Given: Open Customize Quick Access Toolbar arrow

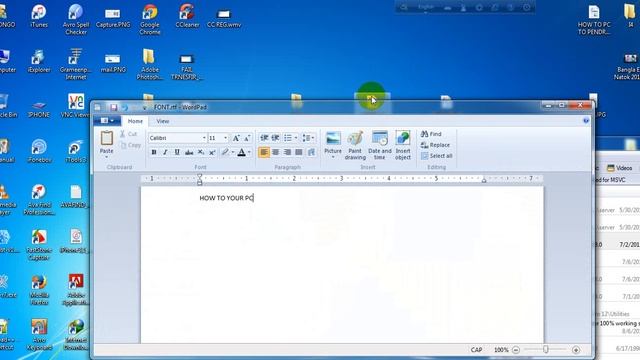Looking at the screenshot, I should coord(144,107).
